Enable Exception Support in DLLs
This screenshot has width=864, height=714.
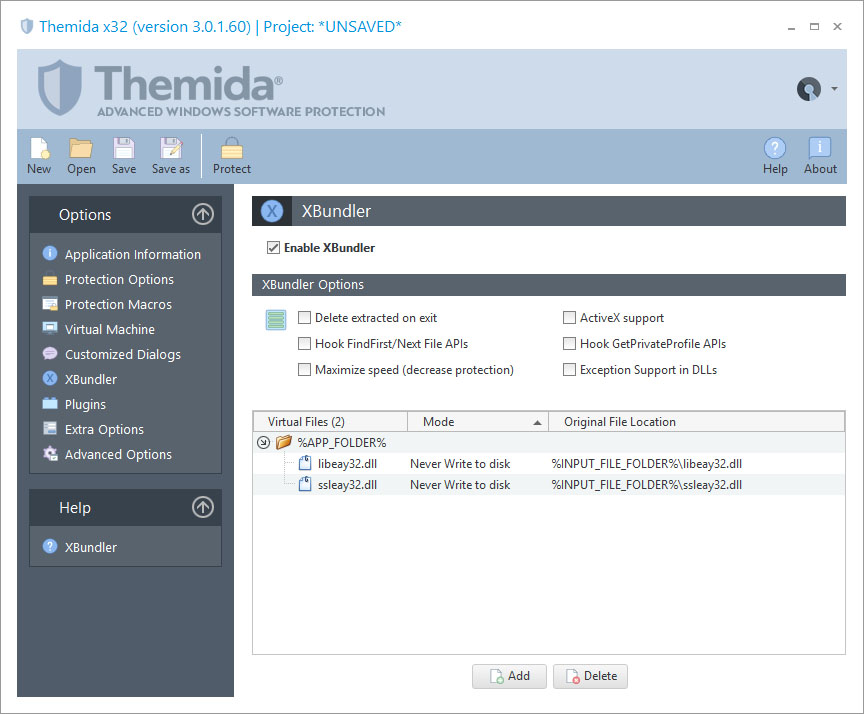(x=569, y=370)
